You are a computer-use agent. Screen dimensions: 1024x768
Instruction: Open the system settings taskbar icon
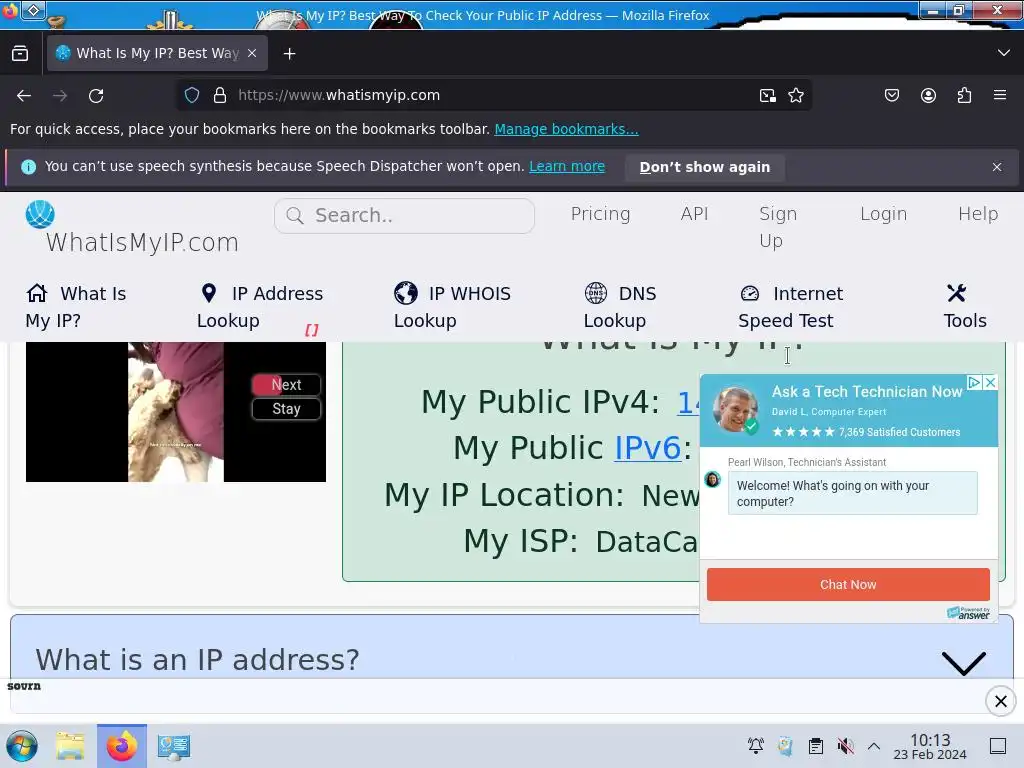[x=173, y=746]
